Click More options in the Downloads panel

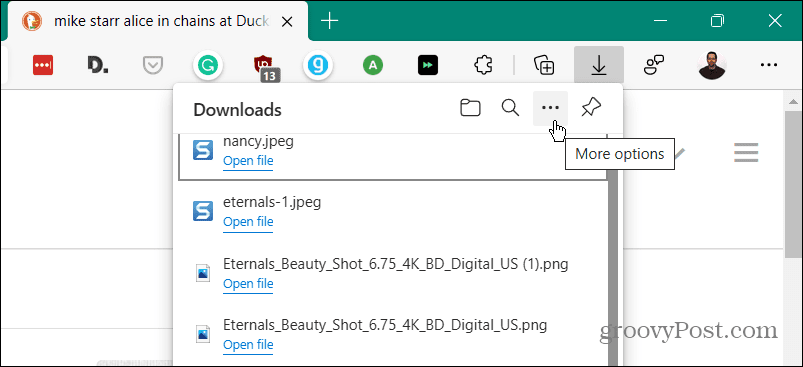pyautogui.click(x=551, y=108)
